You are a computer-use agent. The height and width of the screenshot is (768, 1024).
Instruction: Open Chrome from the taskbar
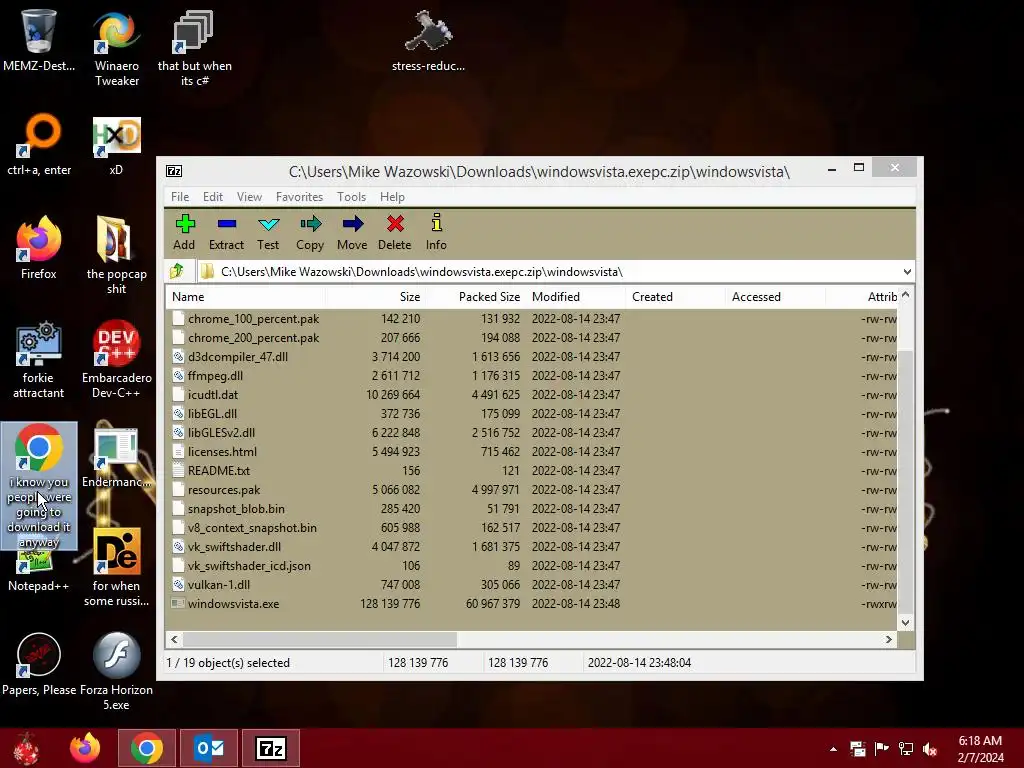(x=147, y=748)
